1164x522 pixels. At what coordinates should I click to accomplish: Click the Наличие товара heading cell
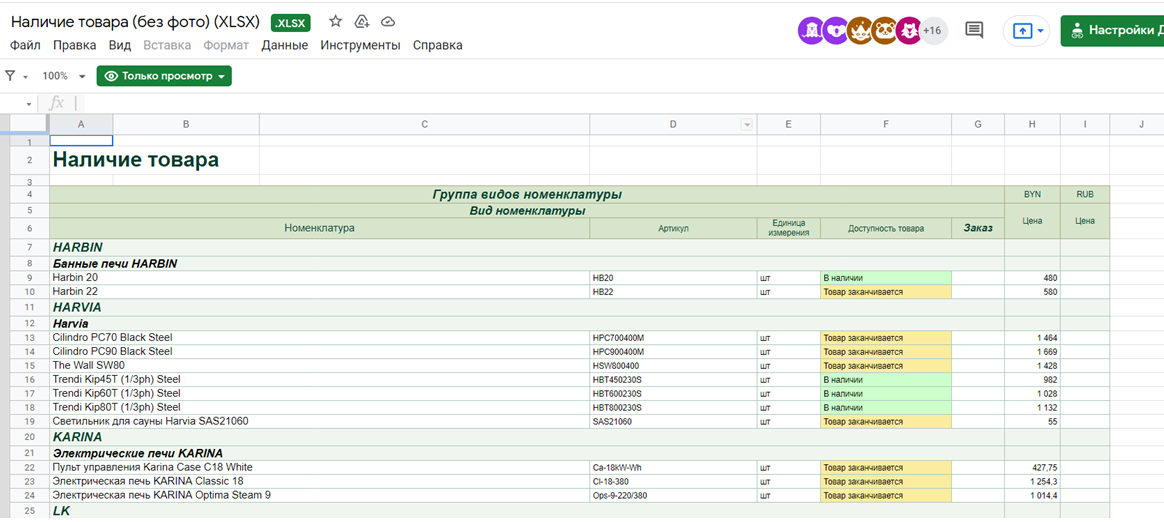tap(136, 160)
